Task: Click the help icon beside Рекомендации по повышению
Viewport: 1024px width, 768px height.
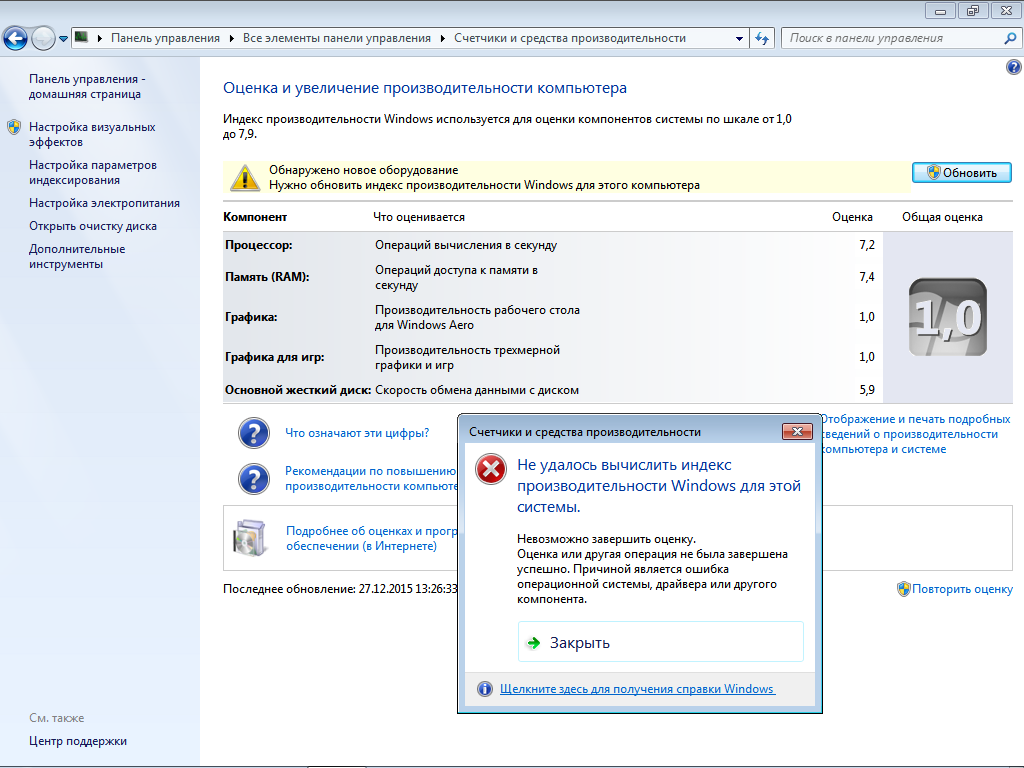Action: [x=254, y=479]
